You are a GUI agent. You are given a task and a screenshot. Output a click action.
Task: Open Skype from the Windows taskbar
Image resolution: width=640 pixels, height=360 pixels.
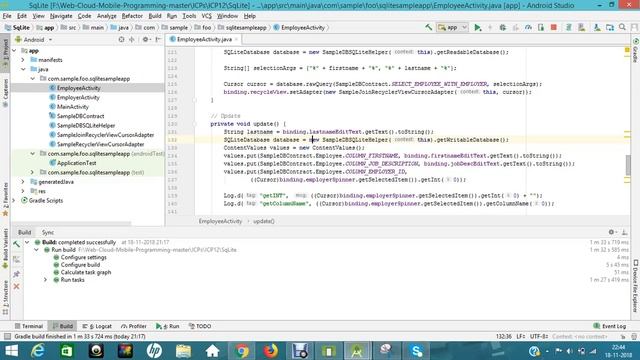416,351
